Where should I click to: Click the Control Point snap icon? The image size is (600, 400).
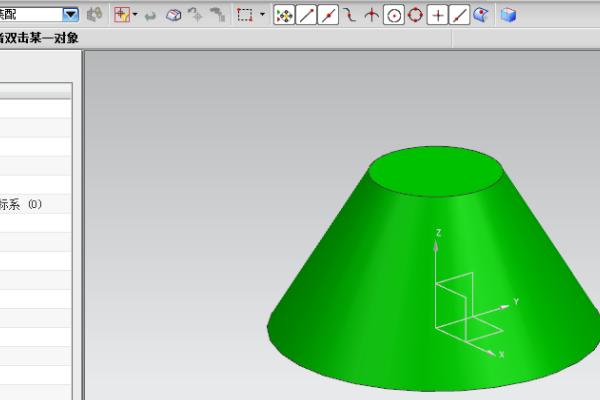(x=349, y=15)
